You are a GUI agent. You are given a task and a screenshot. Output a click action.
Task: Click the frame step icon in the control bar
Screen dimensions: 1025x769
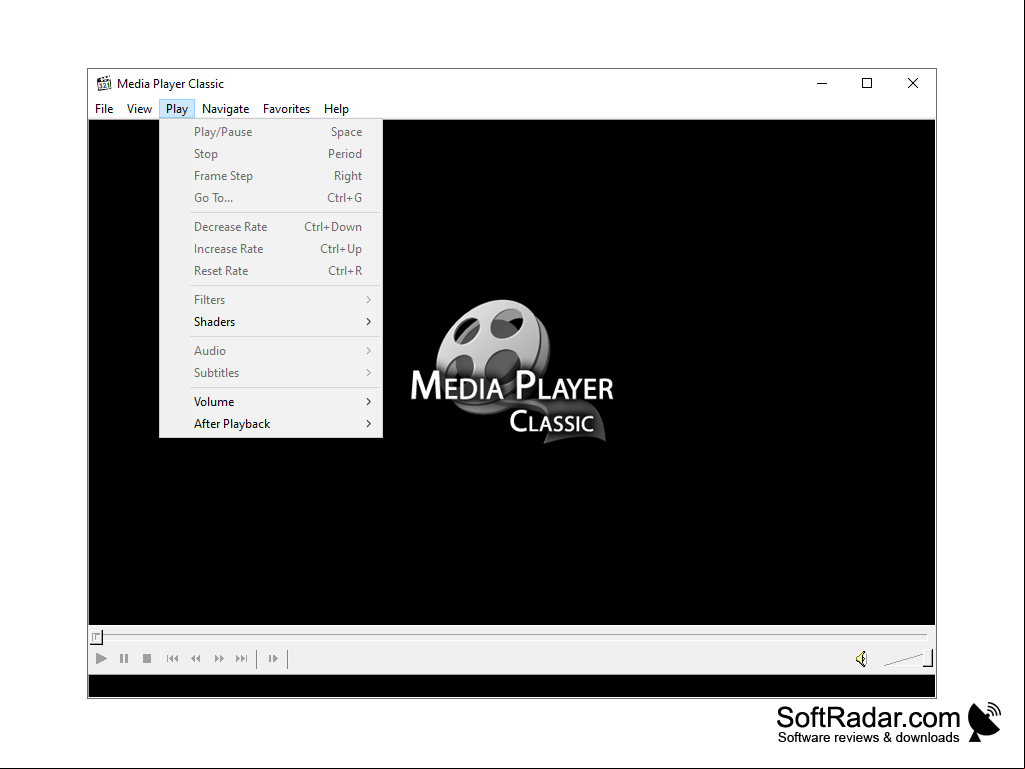tap(273, 658)
